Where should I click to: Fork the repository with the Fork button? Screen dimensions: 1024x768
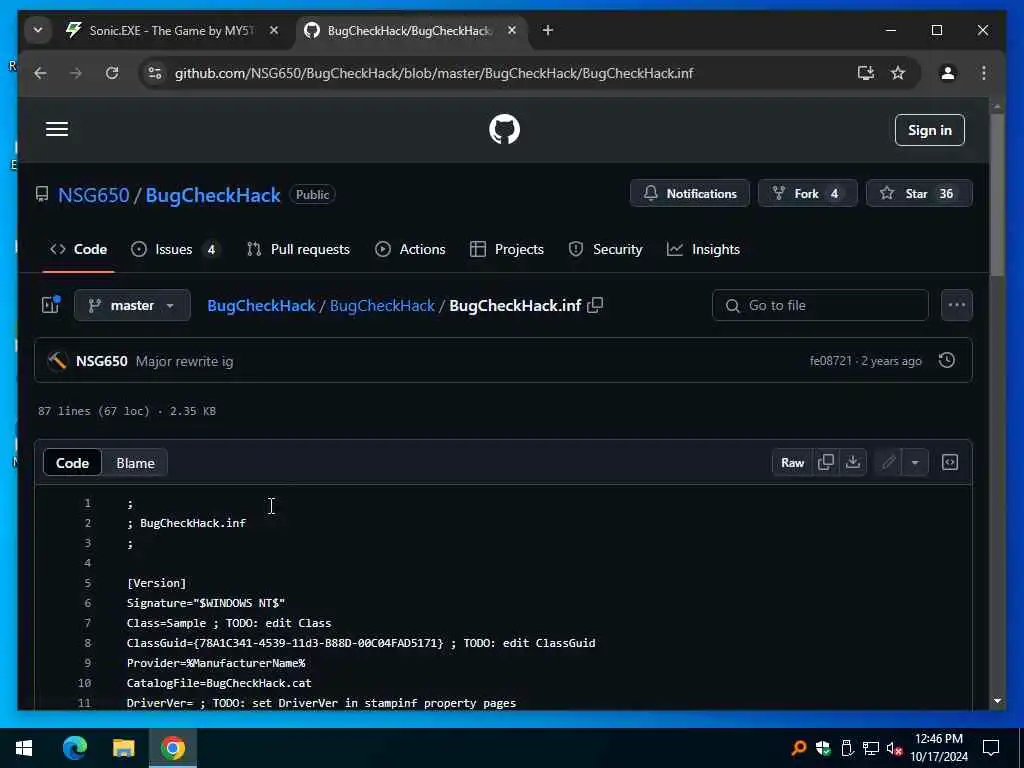tap(808, 193)
